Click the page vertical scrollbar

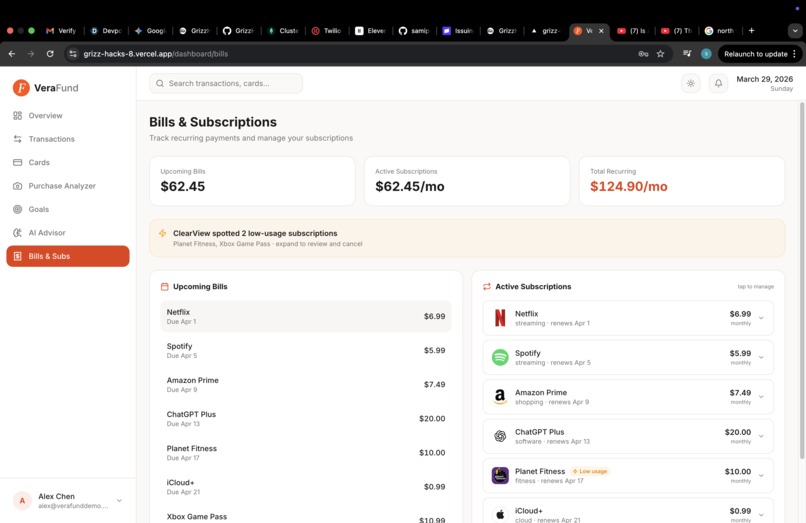click(x=802, y=280)
